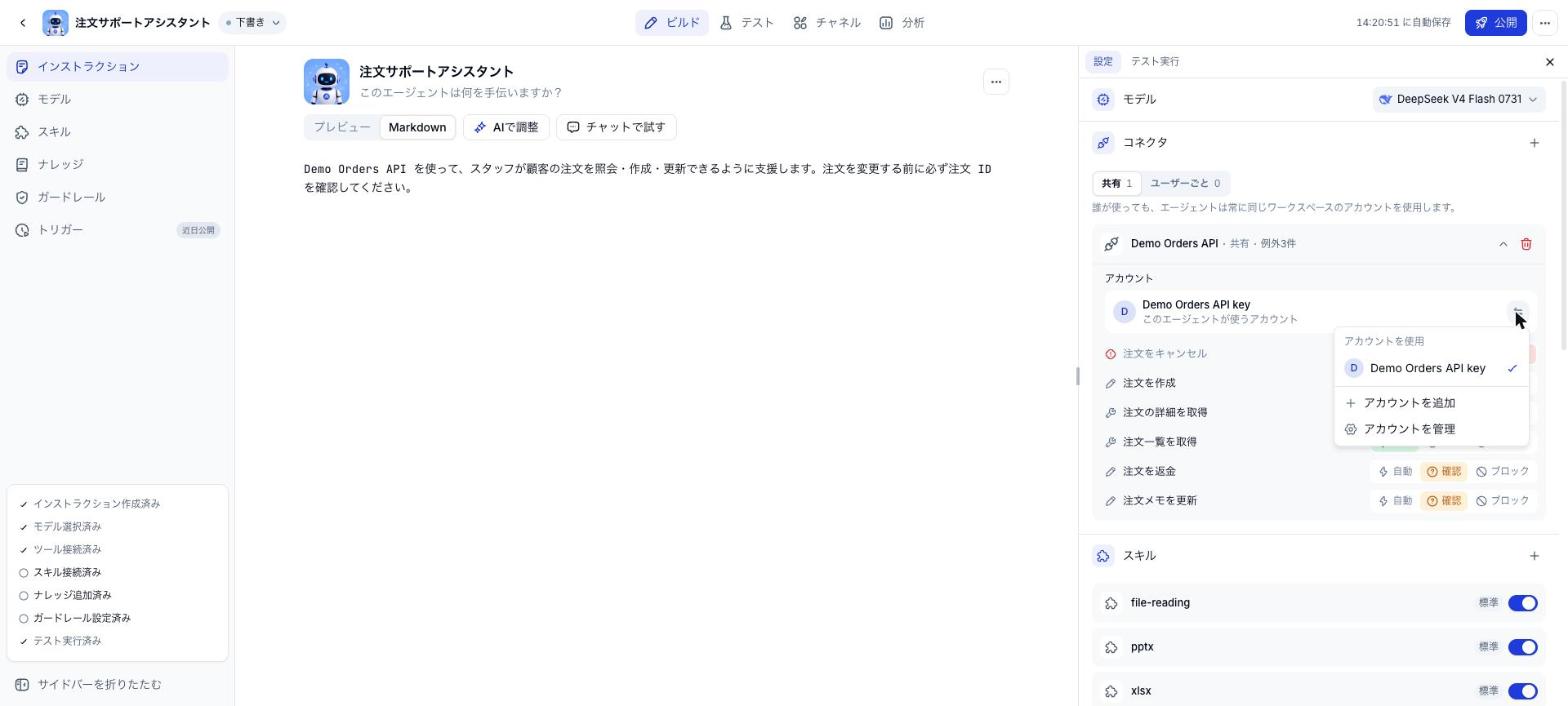
Task: Click the AIで調整 button
Action: click(506, 127)
